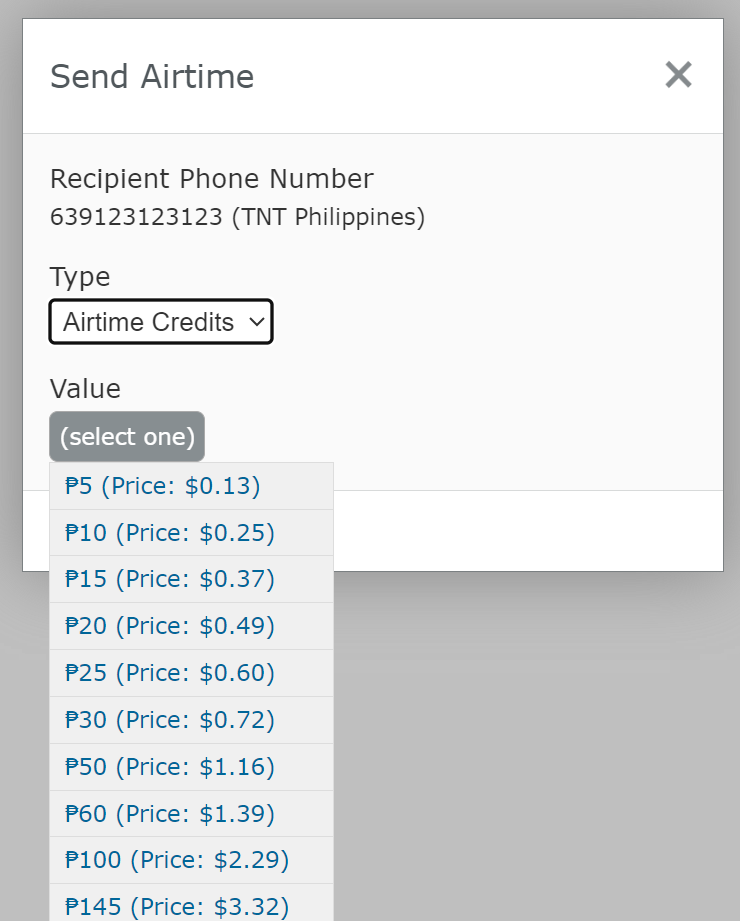Image resolution: width=740 pixels, height=921 pixels.
Task: Close the Send Airtime dialog
Action: [x=678, y=75]
